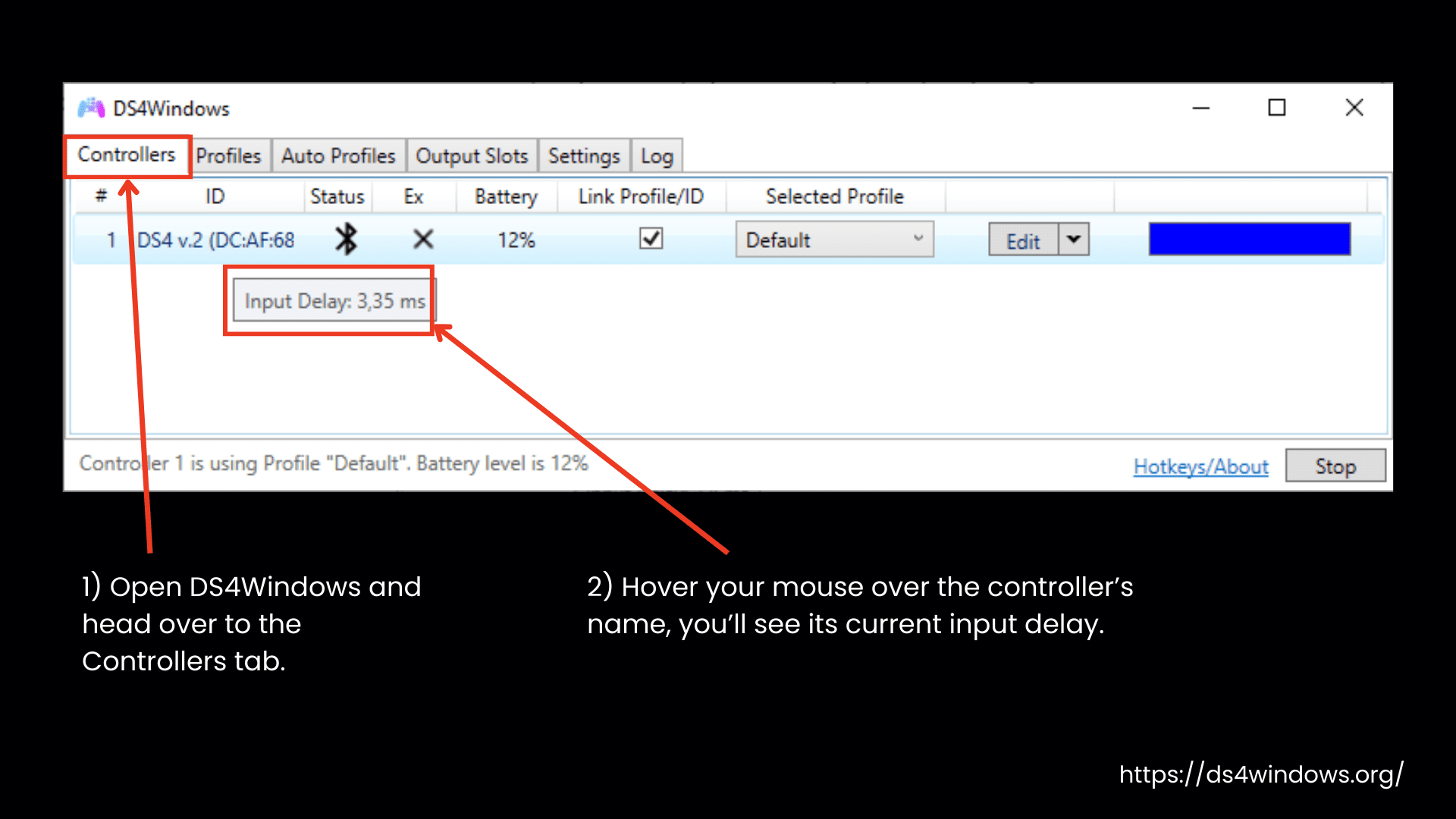The width and height of the screenshot is (1456, 819).
Task: Switch to the Output Slots tab
Action: [x=472, y=156]
